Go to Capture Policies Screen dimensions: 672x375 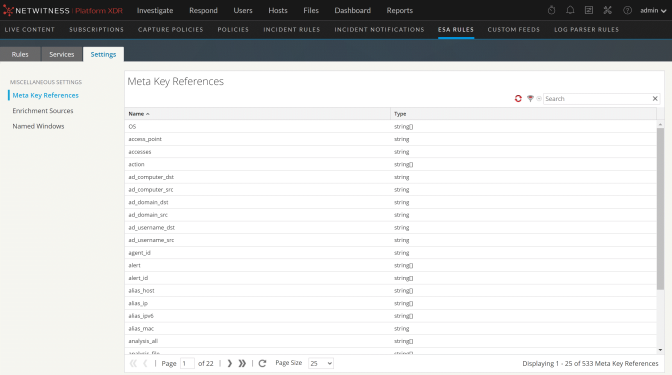tap(171, 30)
